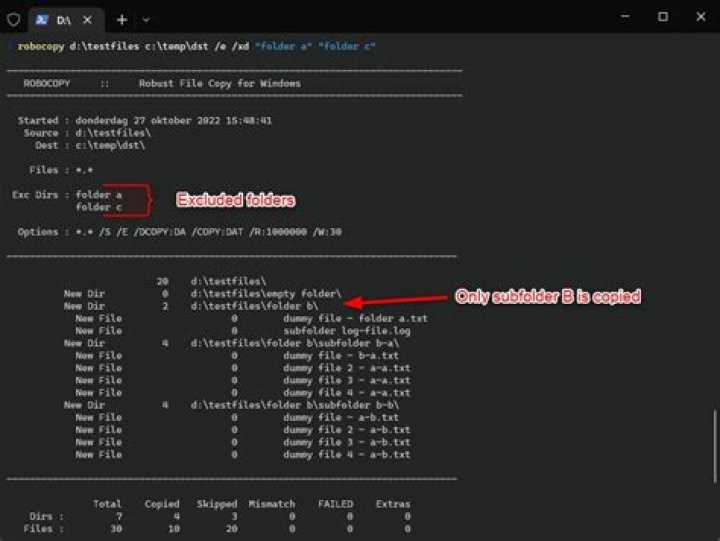The height and width of the screenshot is (541, 720).
Task: Click "dummy file - folder a.txt" entry
Action: [x=355, y=318]
